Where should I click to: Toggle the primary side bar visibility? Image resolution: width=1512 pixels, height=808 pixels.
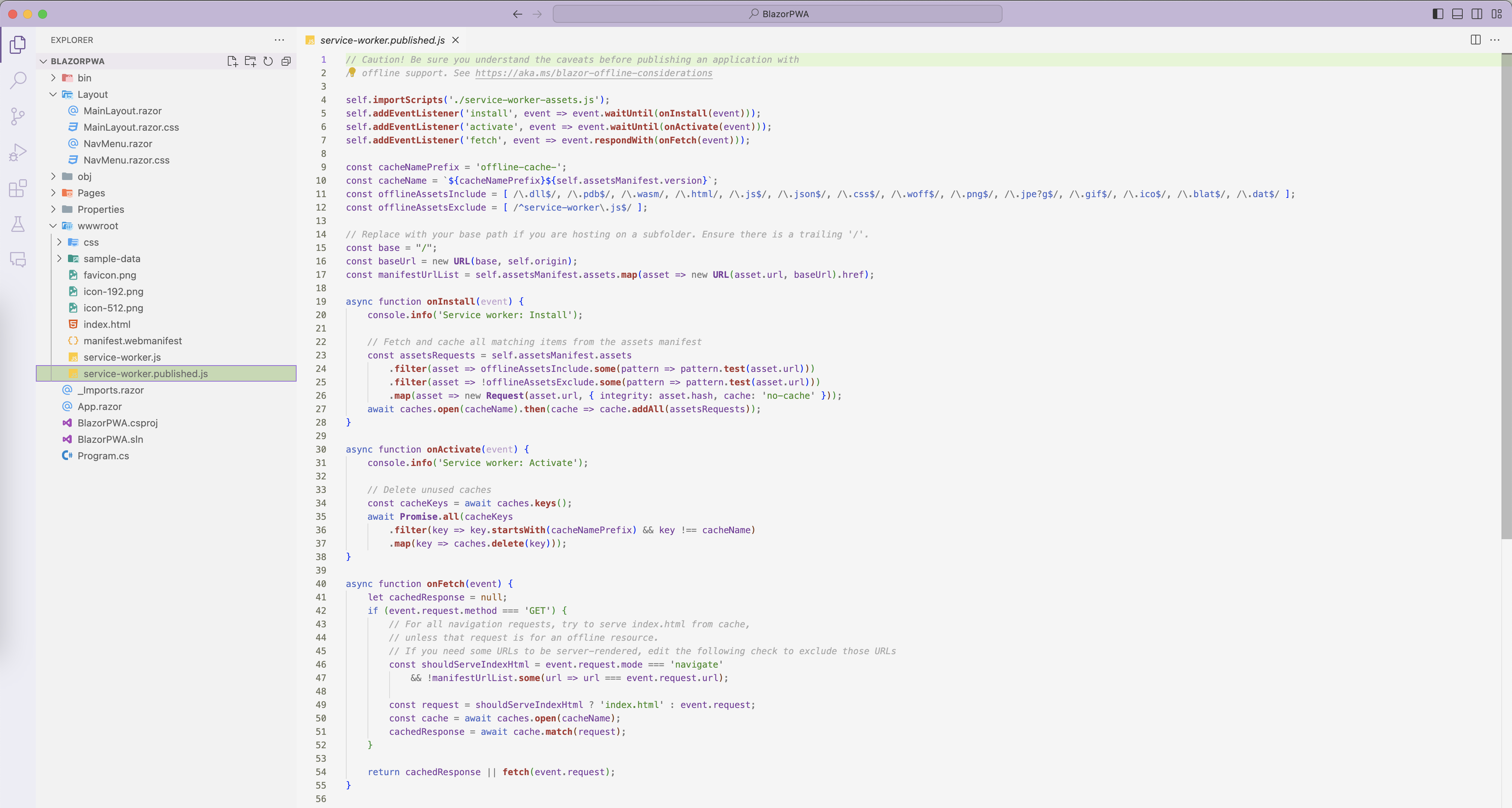[x=1437, y=14]
